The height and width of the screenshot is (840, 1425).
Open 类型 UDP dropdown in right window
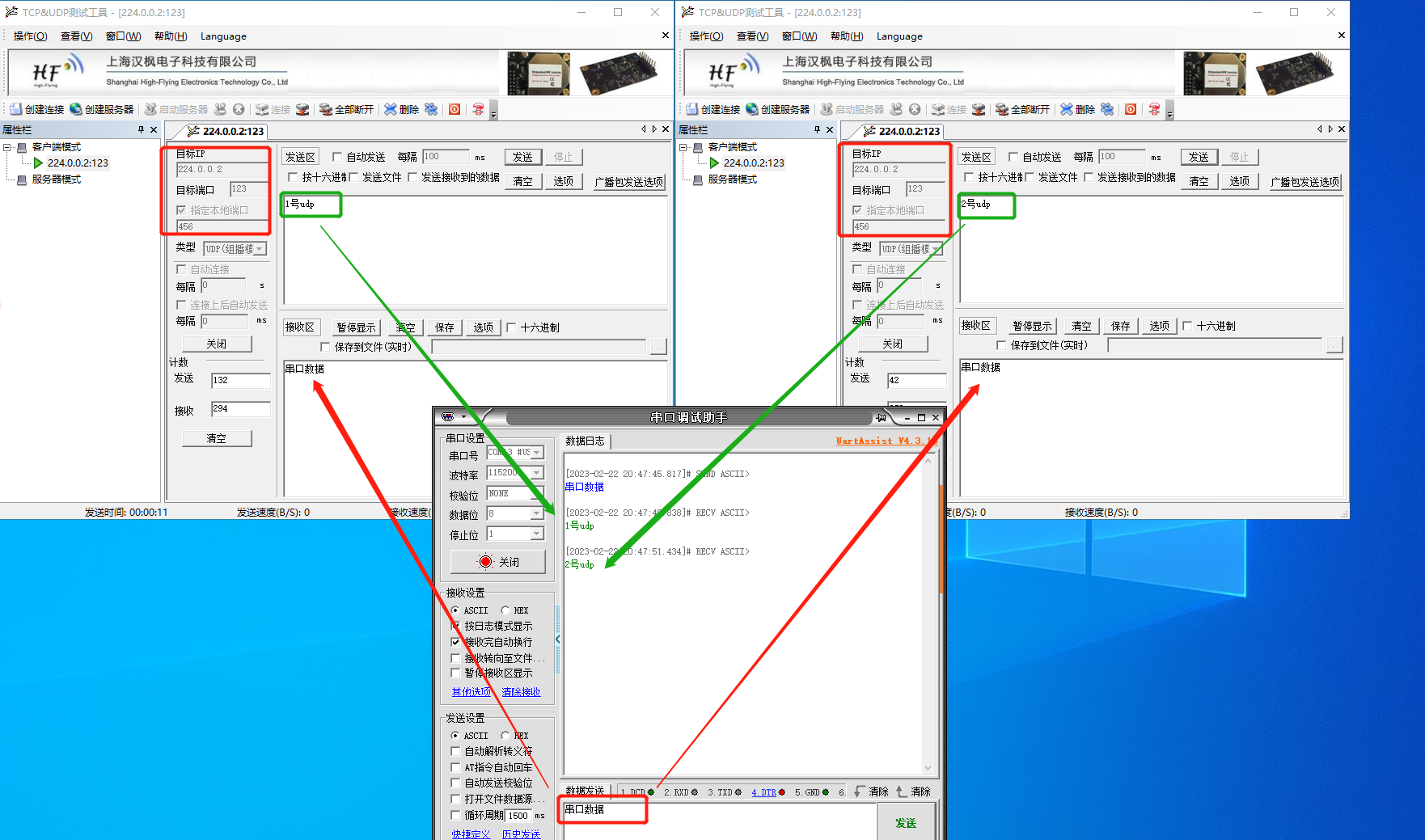[936, 249]
